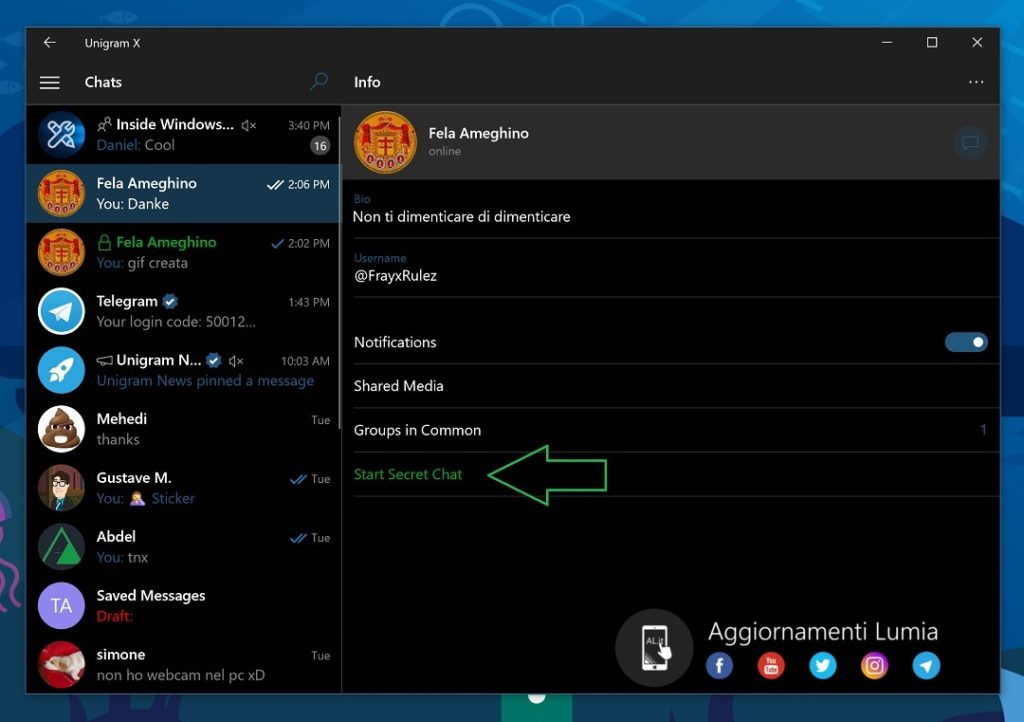Maximize the Unigram X window
Viewport: 1024px width, 722px height.
click(932, 42)
